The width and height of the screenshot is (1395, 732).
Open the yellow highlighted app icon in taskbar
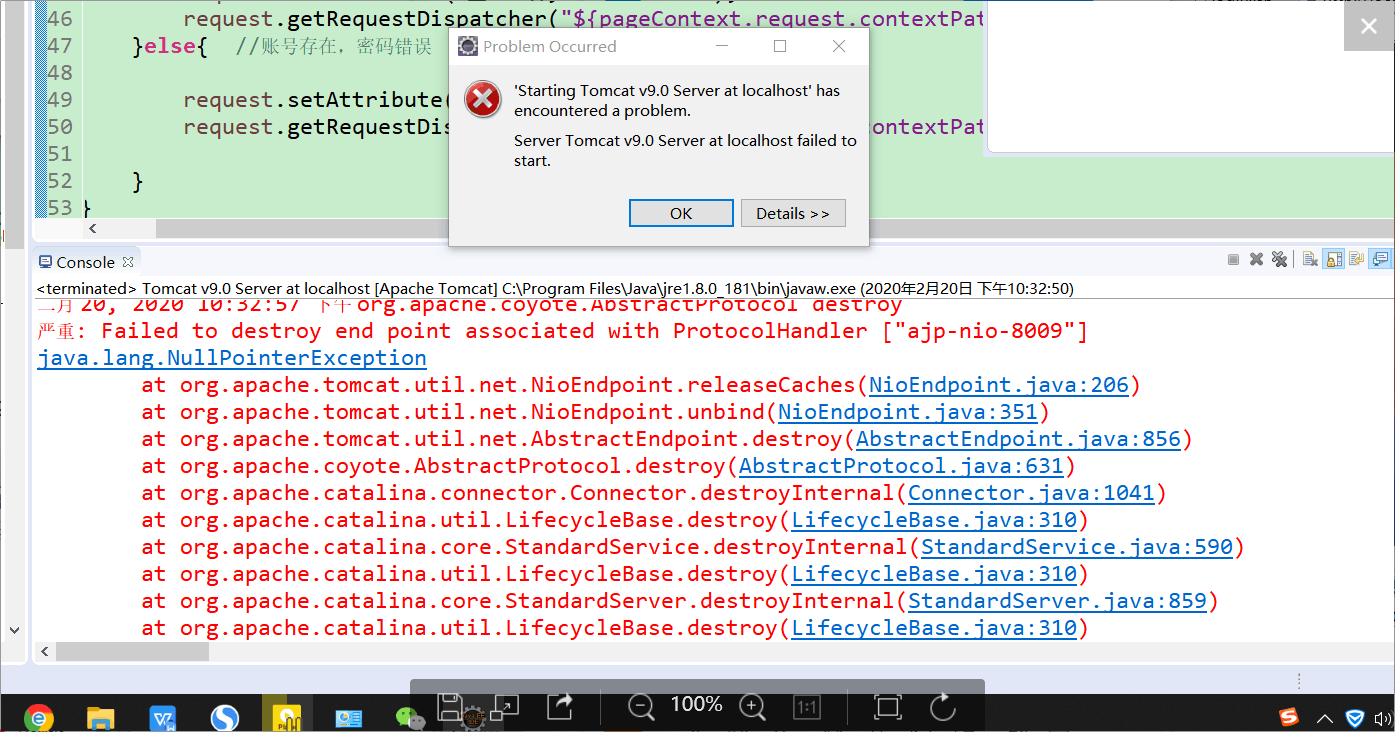(x=287, y=715)
